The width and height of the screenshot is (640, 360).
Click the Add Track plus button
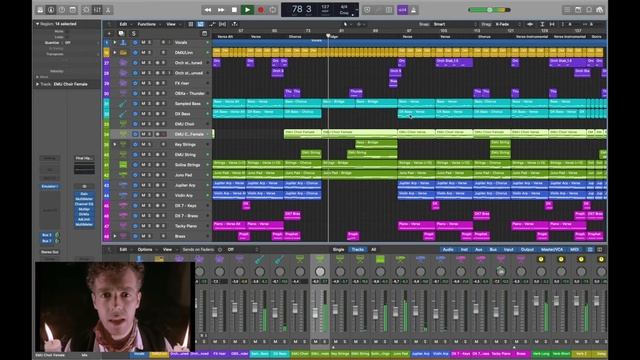pos(109,33)
